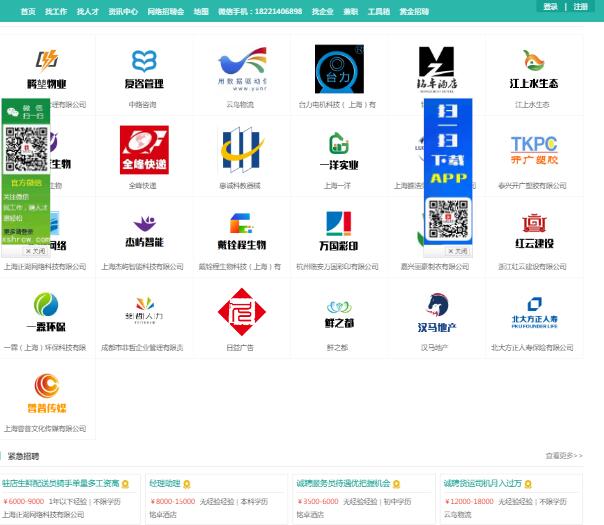Open 找企业 in the navigation bar
The height and width of the screenshot is (525, 604).
(322, 12)
